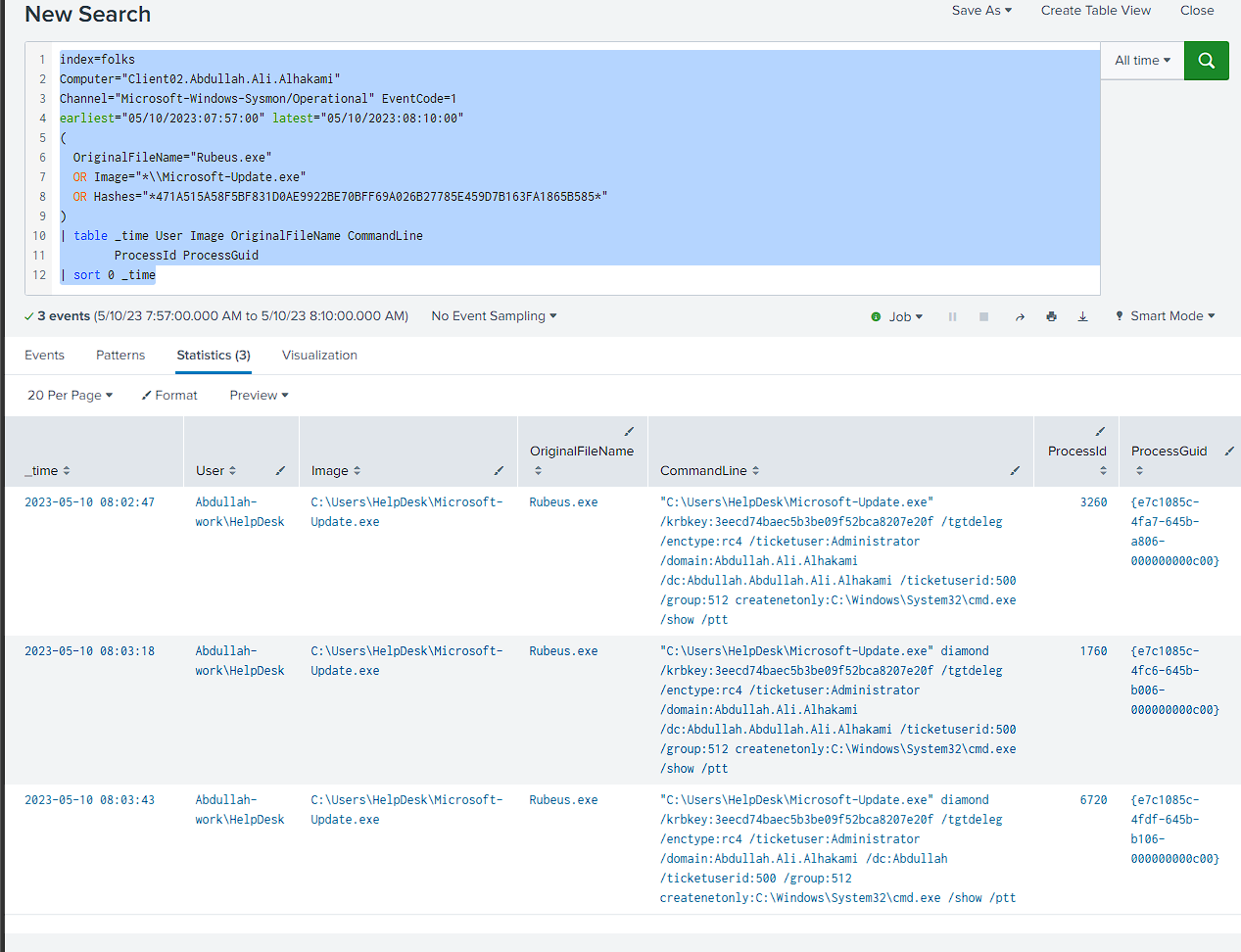Open the Preview dropdown
This screenshot has height=952, width=1241.
pyautogui.click(x=259, y=396)
